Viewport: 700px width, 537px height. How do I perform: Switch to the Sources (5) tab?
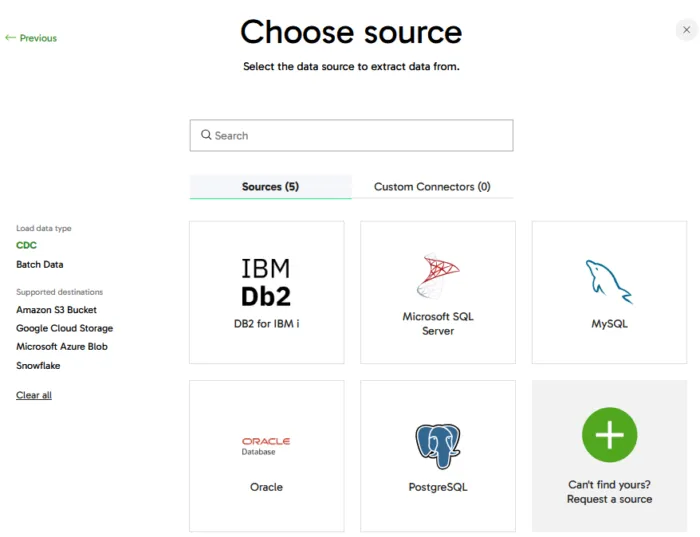271,187
